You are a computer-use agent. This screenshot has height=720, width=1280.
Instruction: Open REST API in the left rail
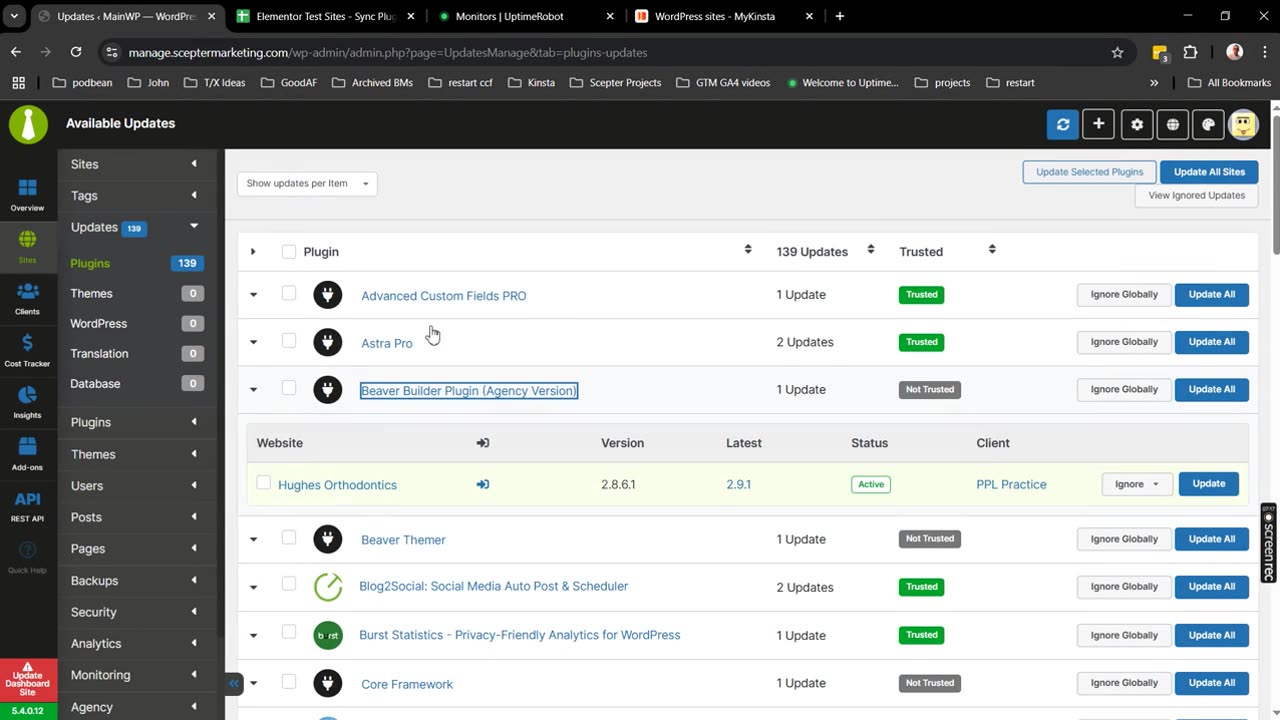click(x=28, y=507)
